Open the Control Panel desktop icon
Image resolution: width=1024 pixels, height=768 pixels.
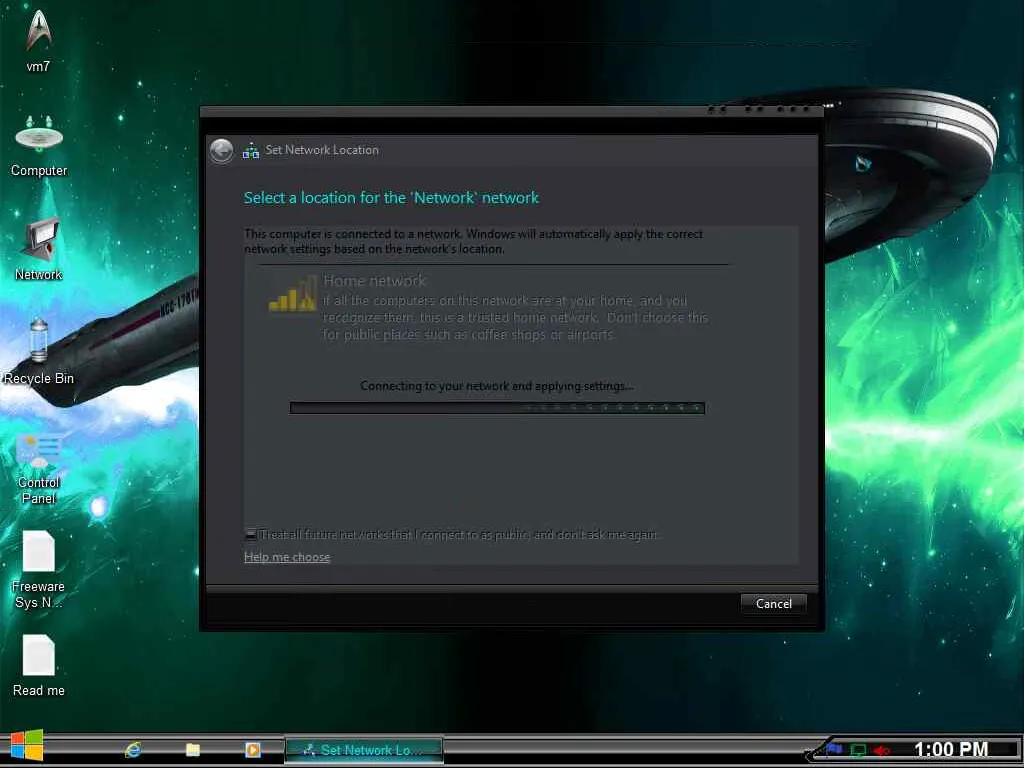point(39,469)
